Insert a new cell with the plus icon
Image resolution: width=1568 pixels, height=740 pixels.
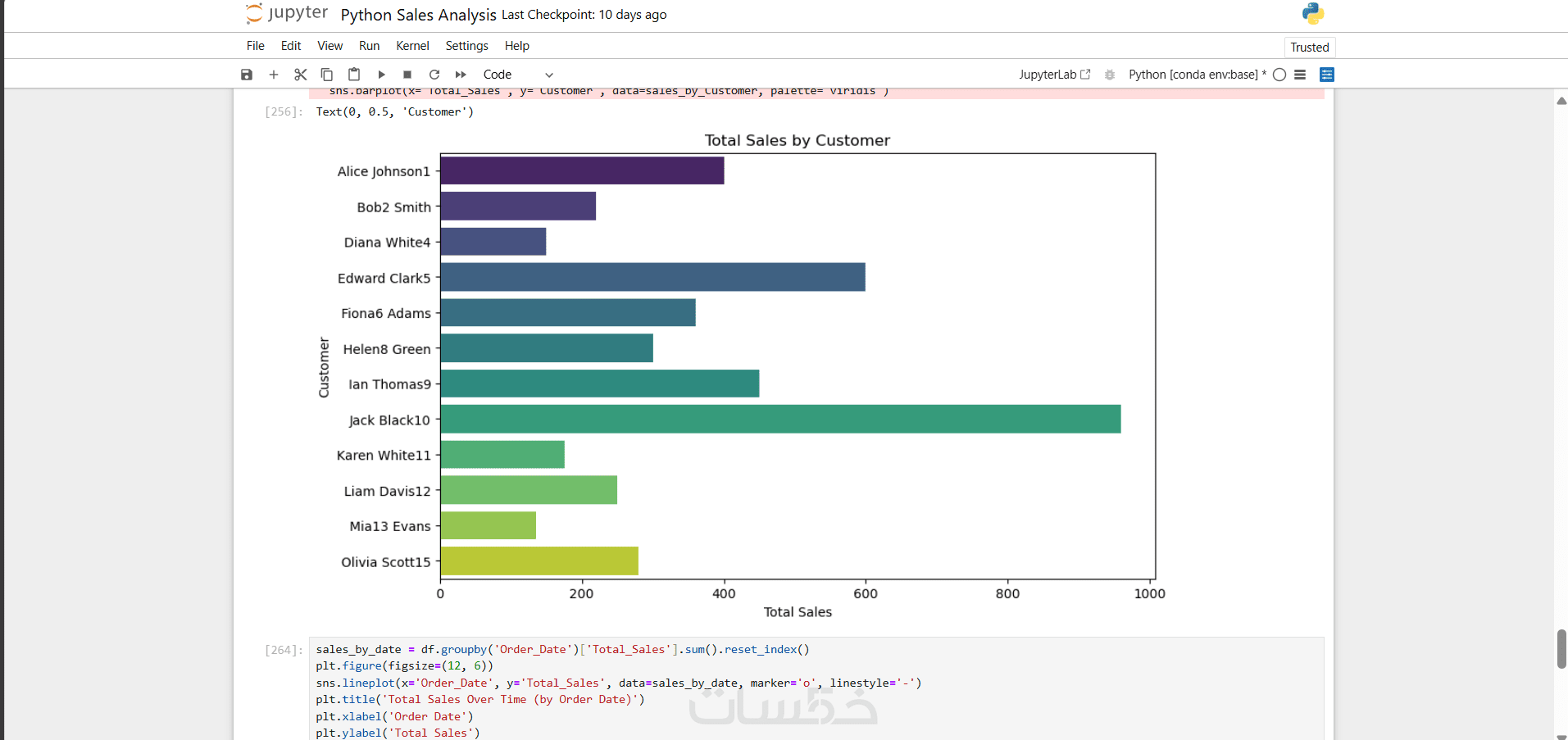274,75
